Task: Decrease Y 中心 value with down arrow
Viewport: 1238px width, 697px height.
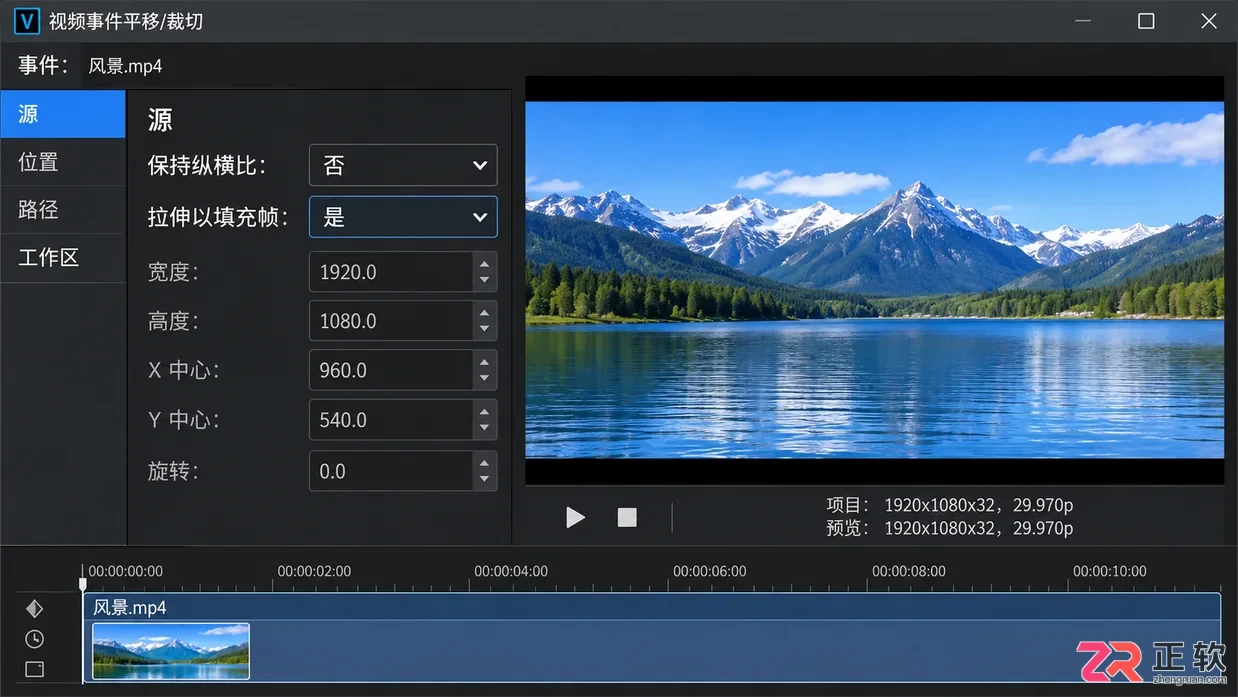Action: (484, 428)
